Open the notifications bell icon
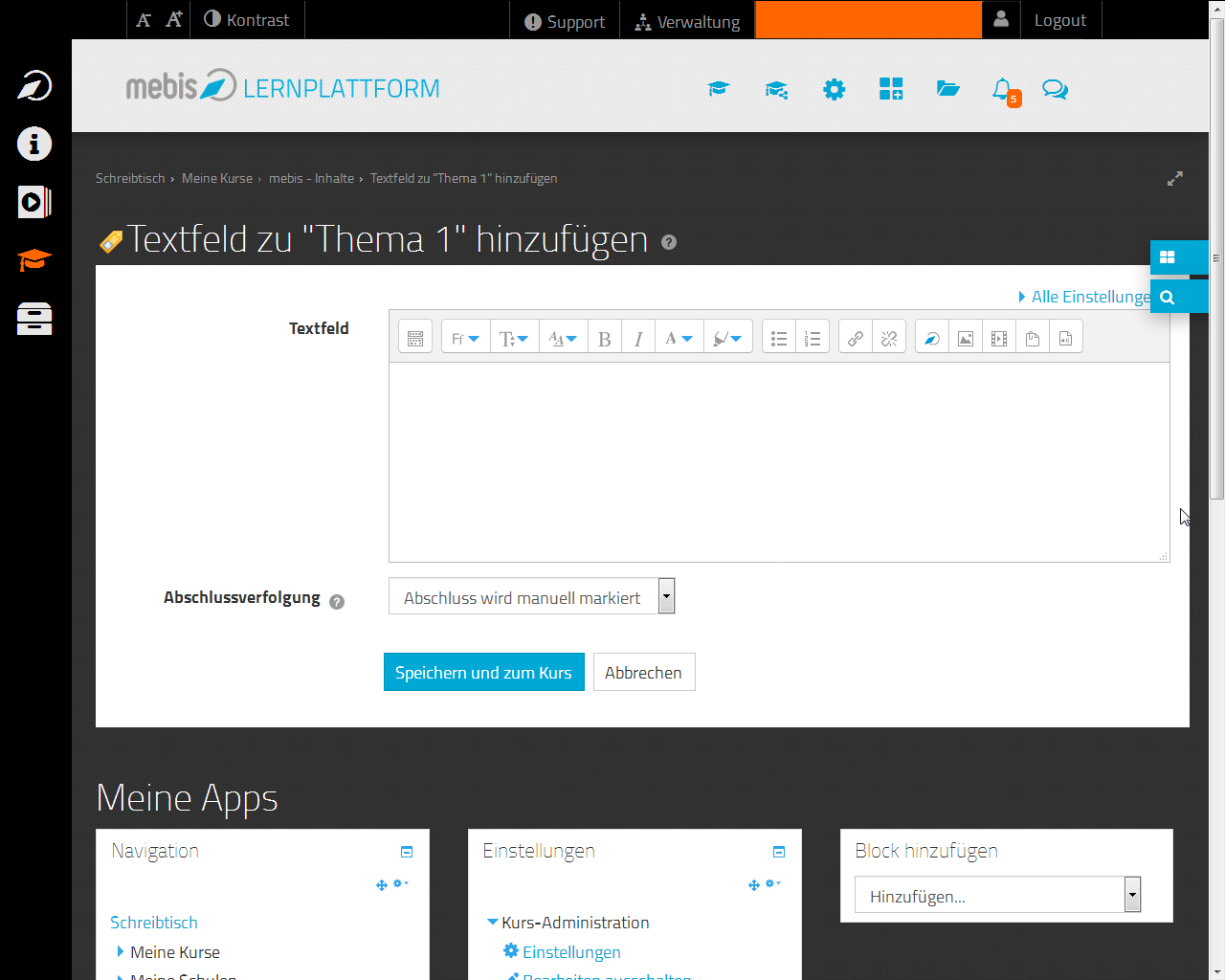1225x980 pixels. pos(1002,90)
